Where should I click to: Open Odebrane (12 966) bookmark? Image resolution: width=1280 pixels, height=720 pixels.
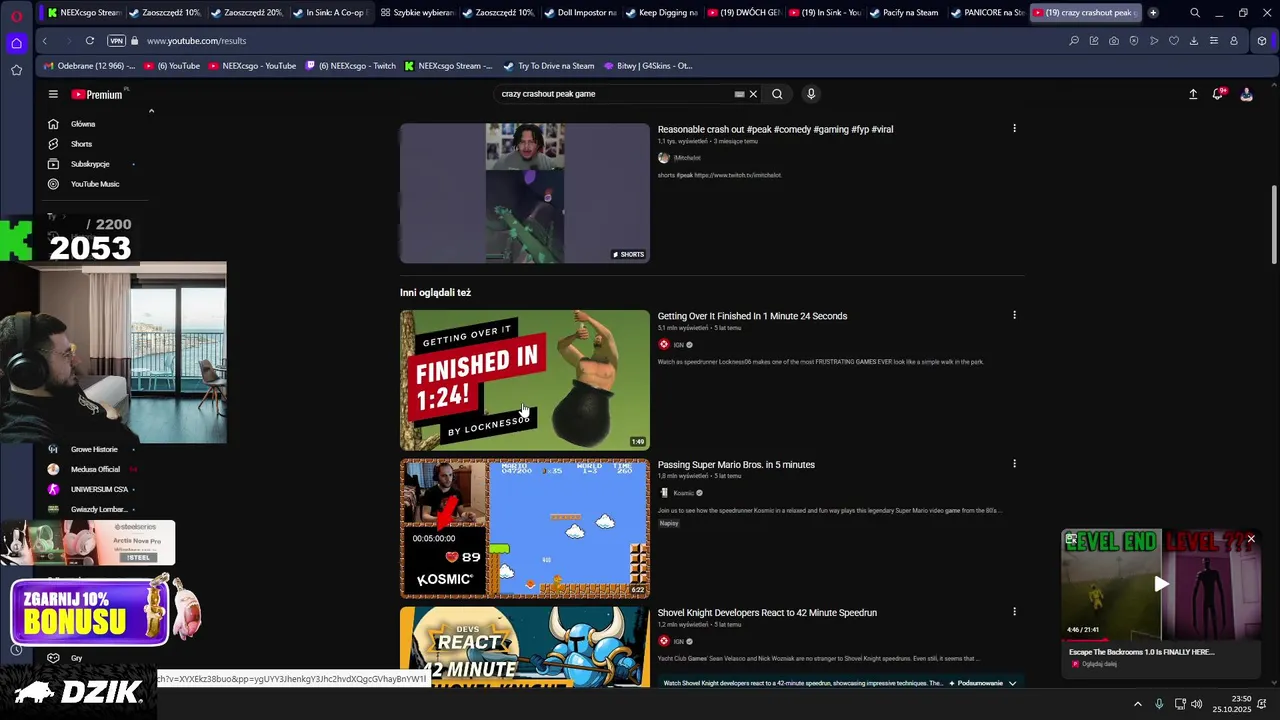pos(89,66)
